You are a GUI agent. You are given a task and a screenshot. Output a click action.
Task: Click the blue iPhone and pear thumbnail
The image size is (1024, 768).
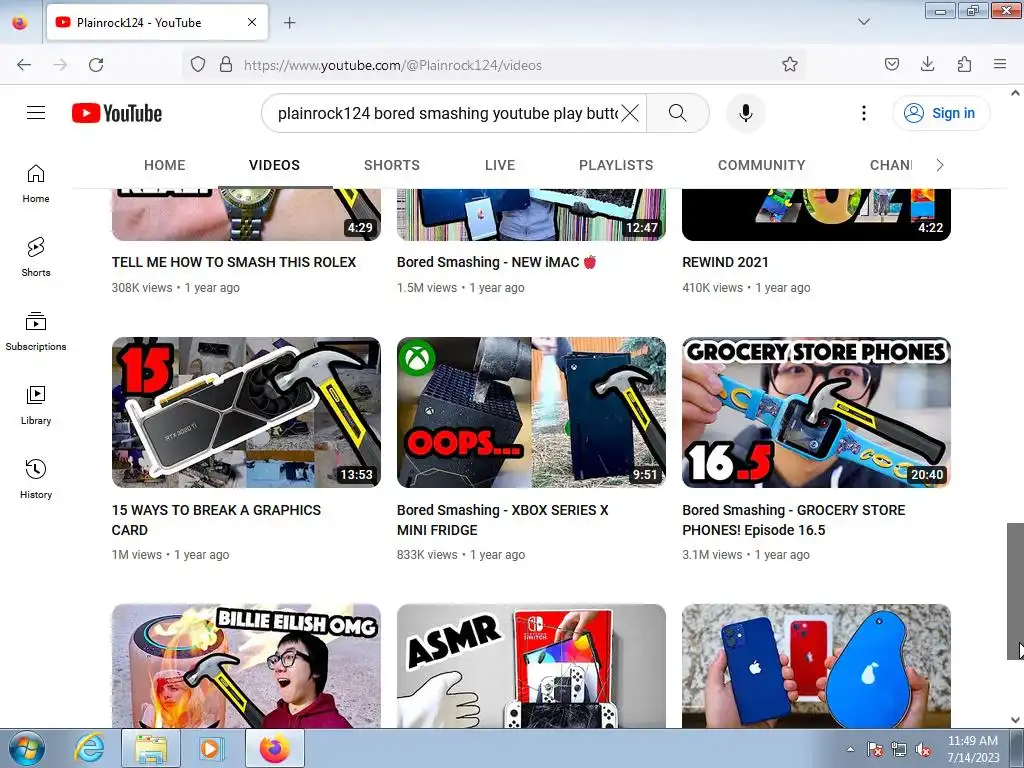click(816, 666)
